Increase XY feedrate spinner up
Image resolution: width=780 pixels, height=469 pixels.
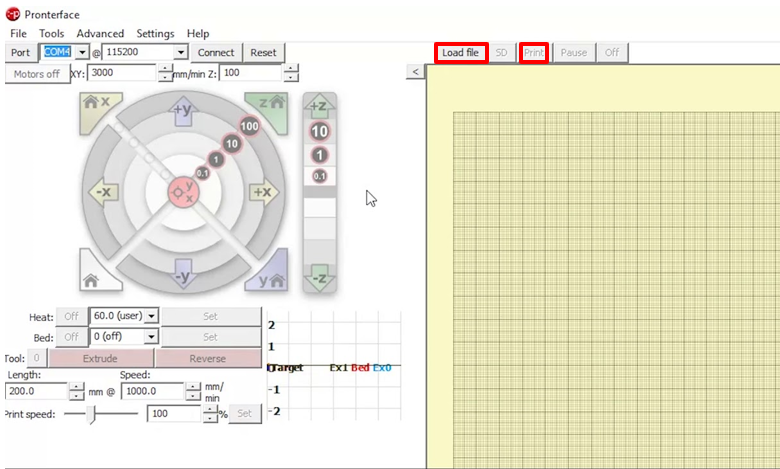click(x=165, y=68)
